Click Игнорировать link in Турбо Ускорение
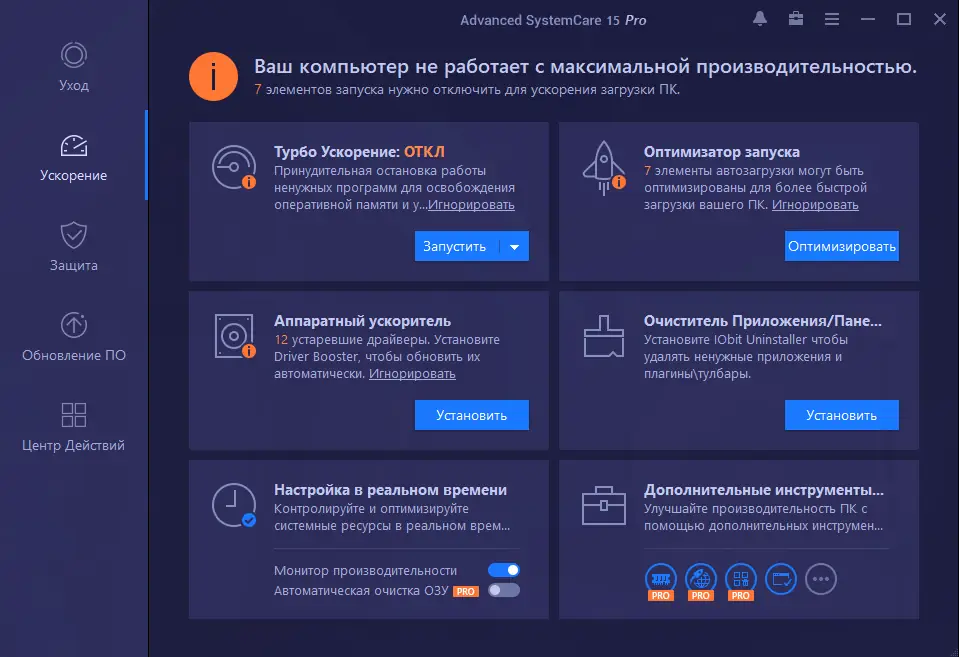This screenshot has height=657, width=959. click(x=471, y=205)
